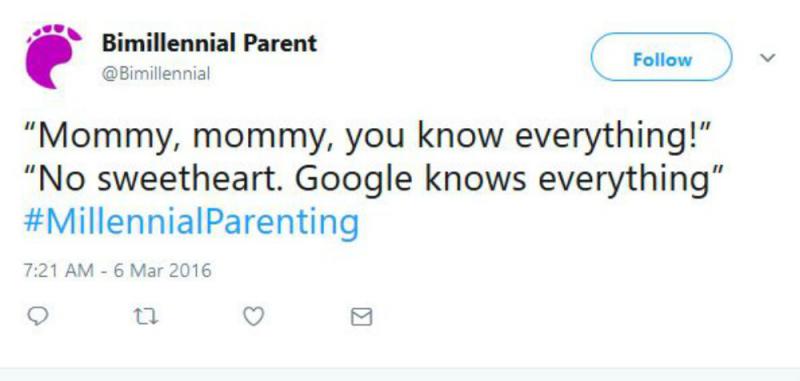Click the word "Google" in the tweet

point(353,182)
